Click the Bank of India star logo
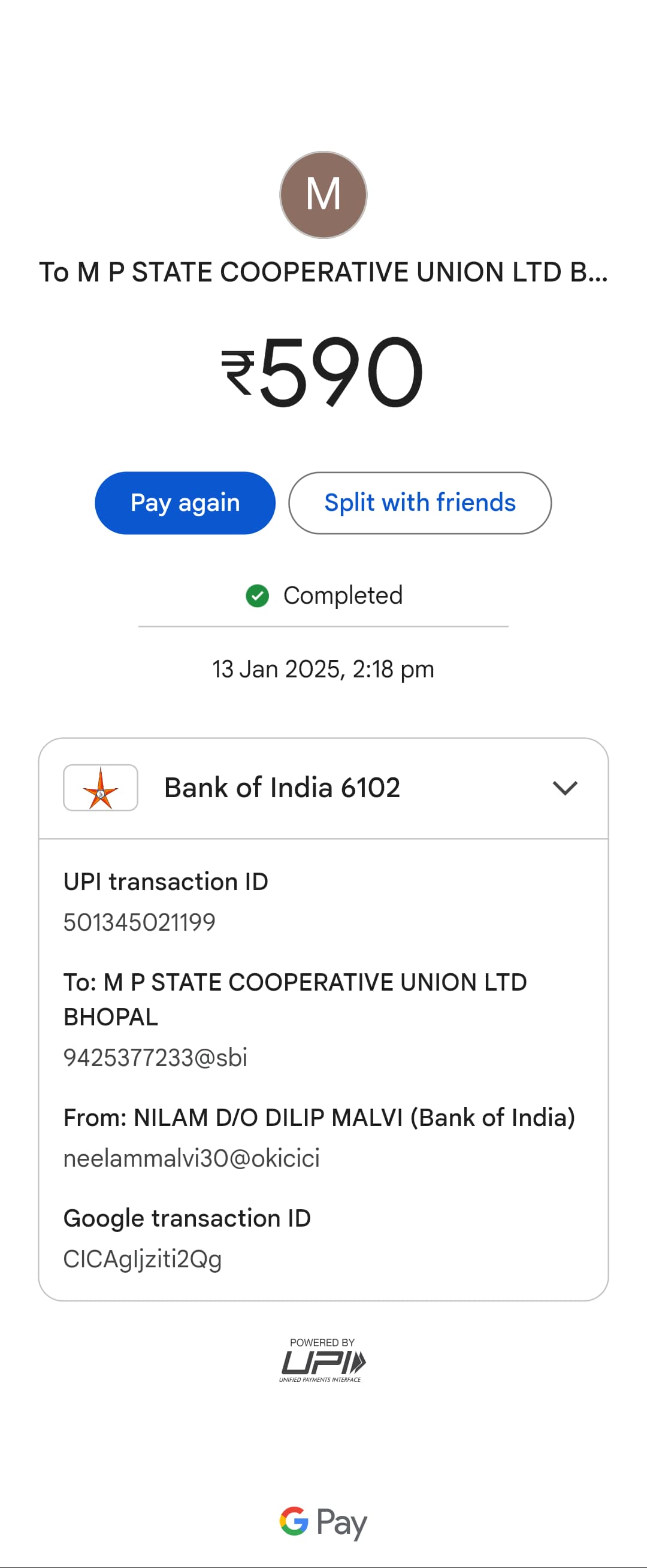This screenshot has height=1568, width=647. click(101, 788)
